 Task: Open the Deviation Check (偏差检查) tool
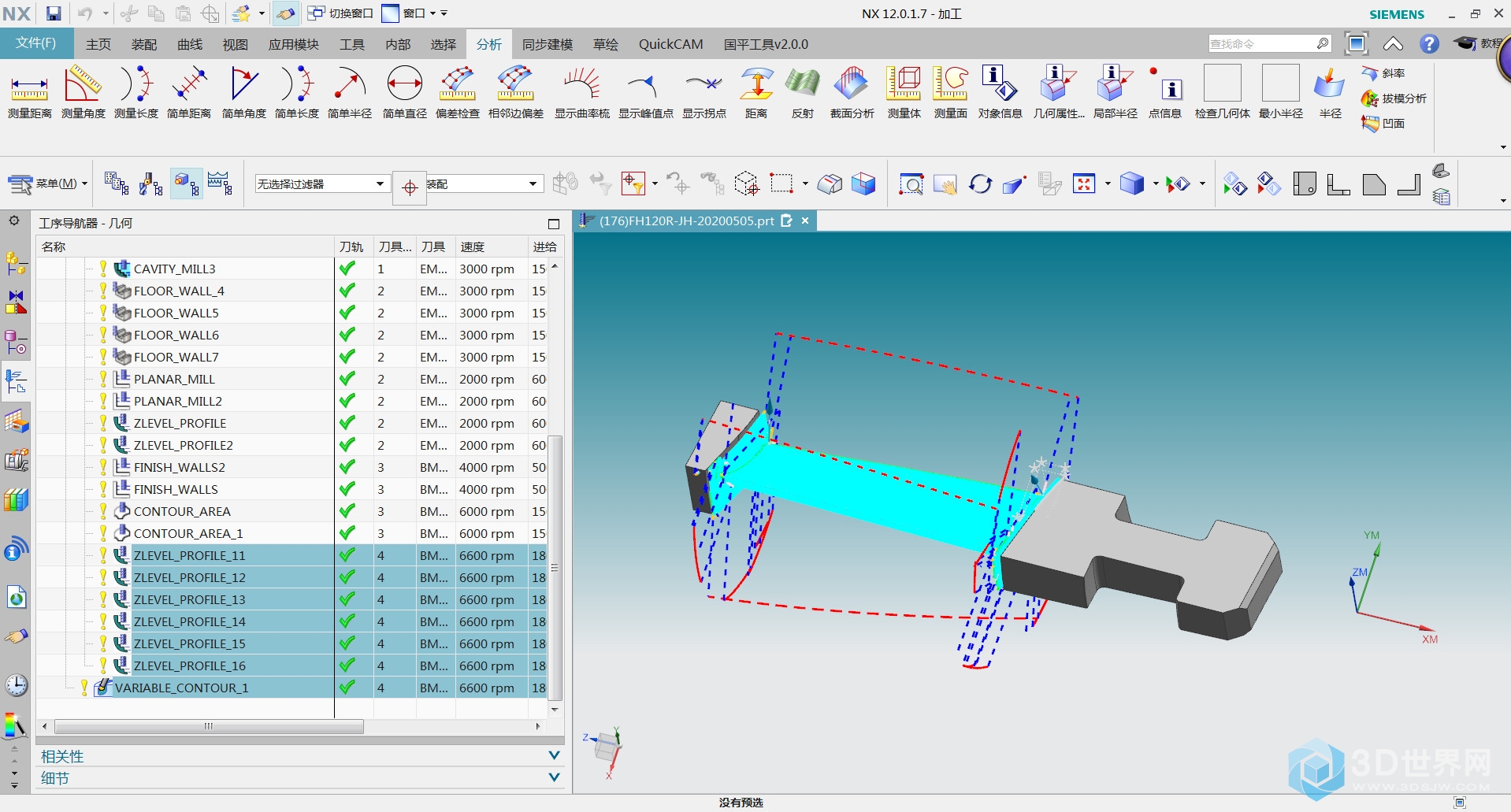click(x=458, y=93)
